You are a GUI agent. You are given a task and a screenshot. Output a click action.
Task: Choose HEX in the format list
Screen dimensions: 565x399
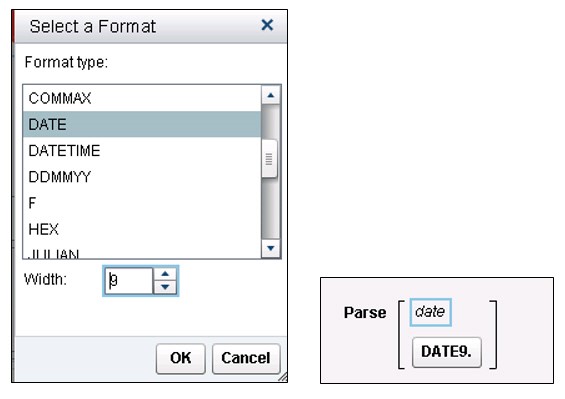[142, 229]
